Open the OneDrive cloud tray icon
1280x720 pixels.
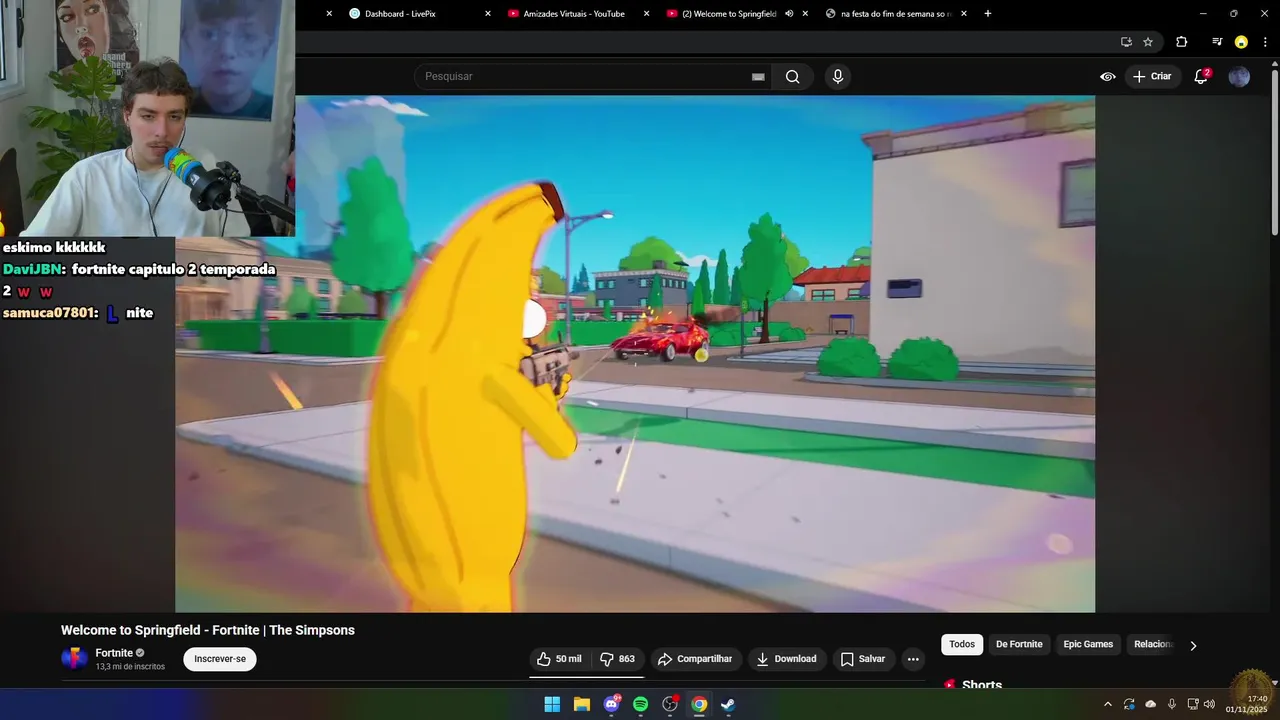pos(1150,704)
